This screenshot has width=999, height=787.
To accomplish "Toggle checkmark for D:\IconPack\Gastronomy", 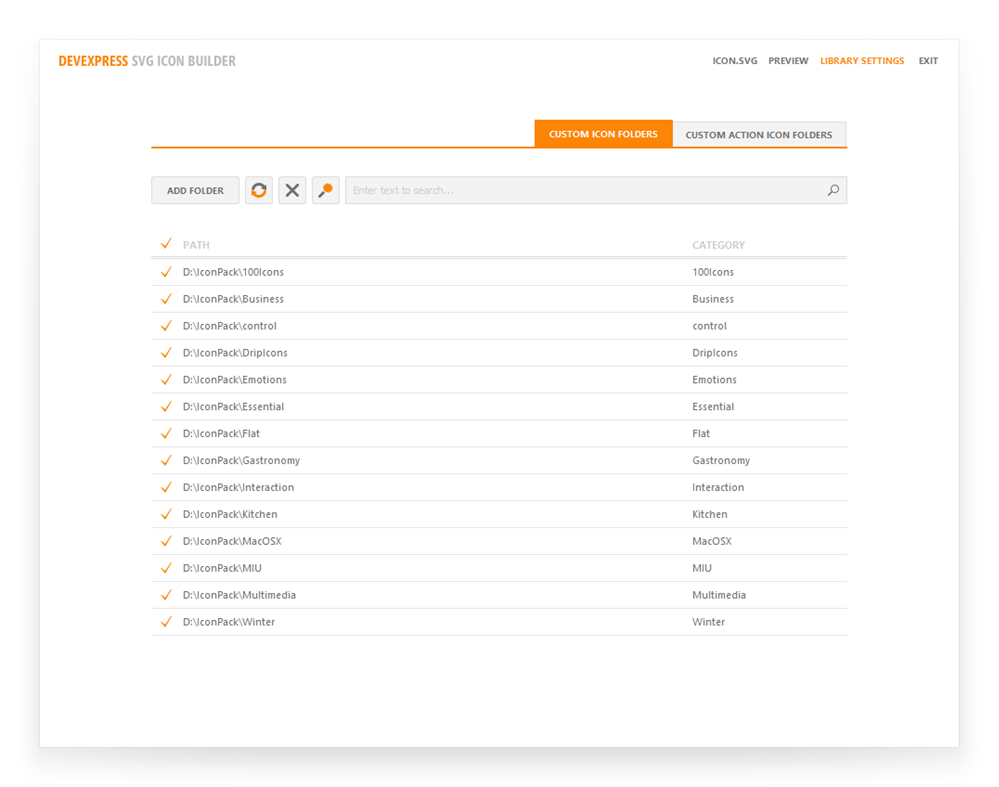I will click(166, 460).
